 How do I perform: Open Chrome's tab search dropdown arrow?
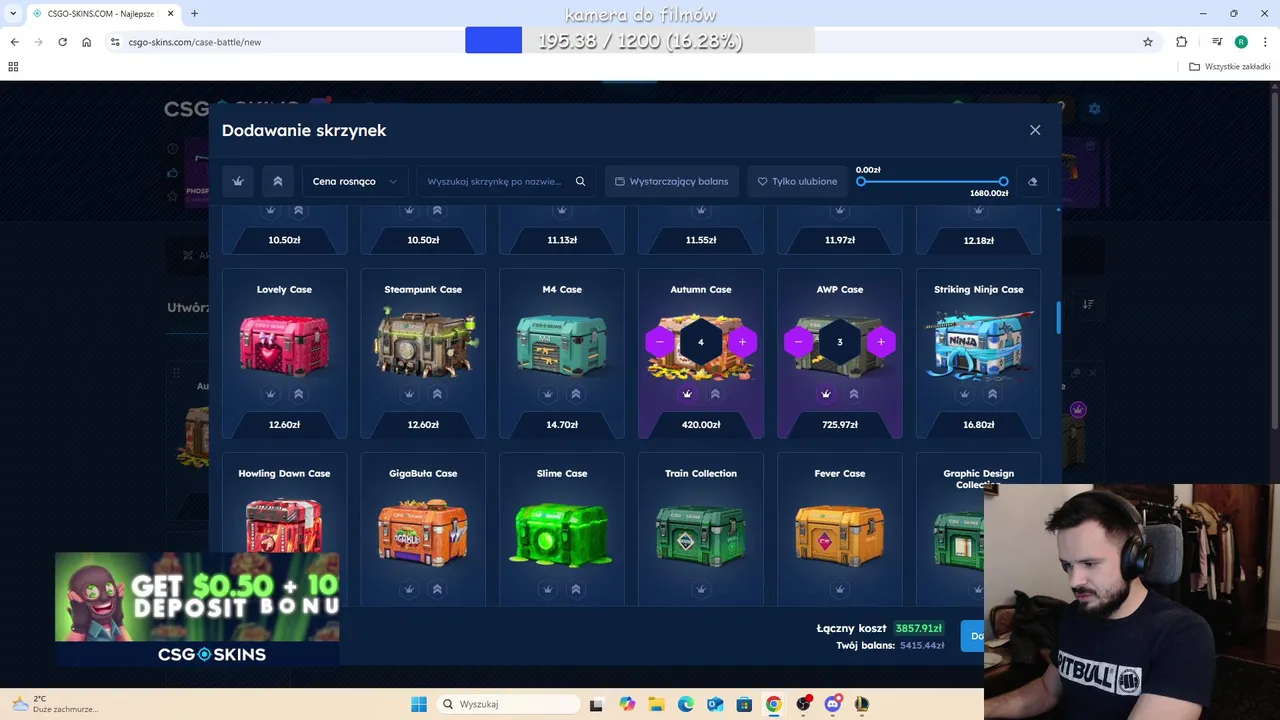point(13,13)
